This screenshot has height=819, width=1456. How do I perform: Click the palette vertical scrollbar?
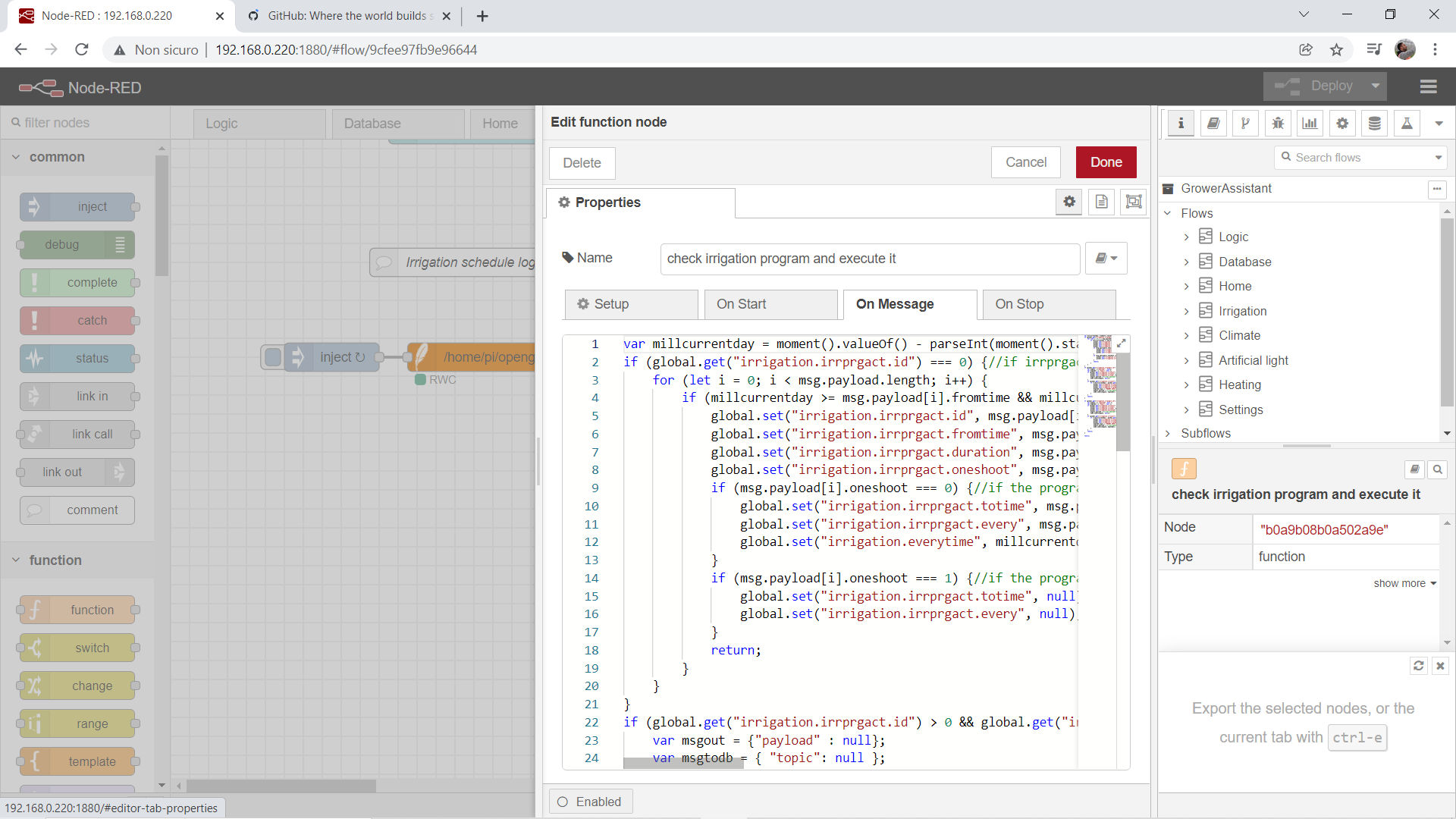(x=161, y=216)
